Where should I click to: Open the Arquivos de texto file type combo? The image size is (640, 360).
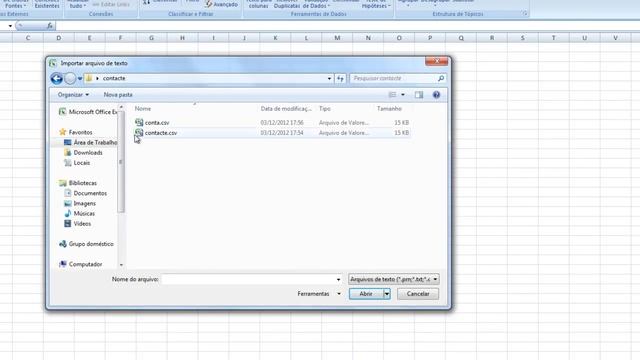point(394,280)
